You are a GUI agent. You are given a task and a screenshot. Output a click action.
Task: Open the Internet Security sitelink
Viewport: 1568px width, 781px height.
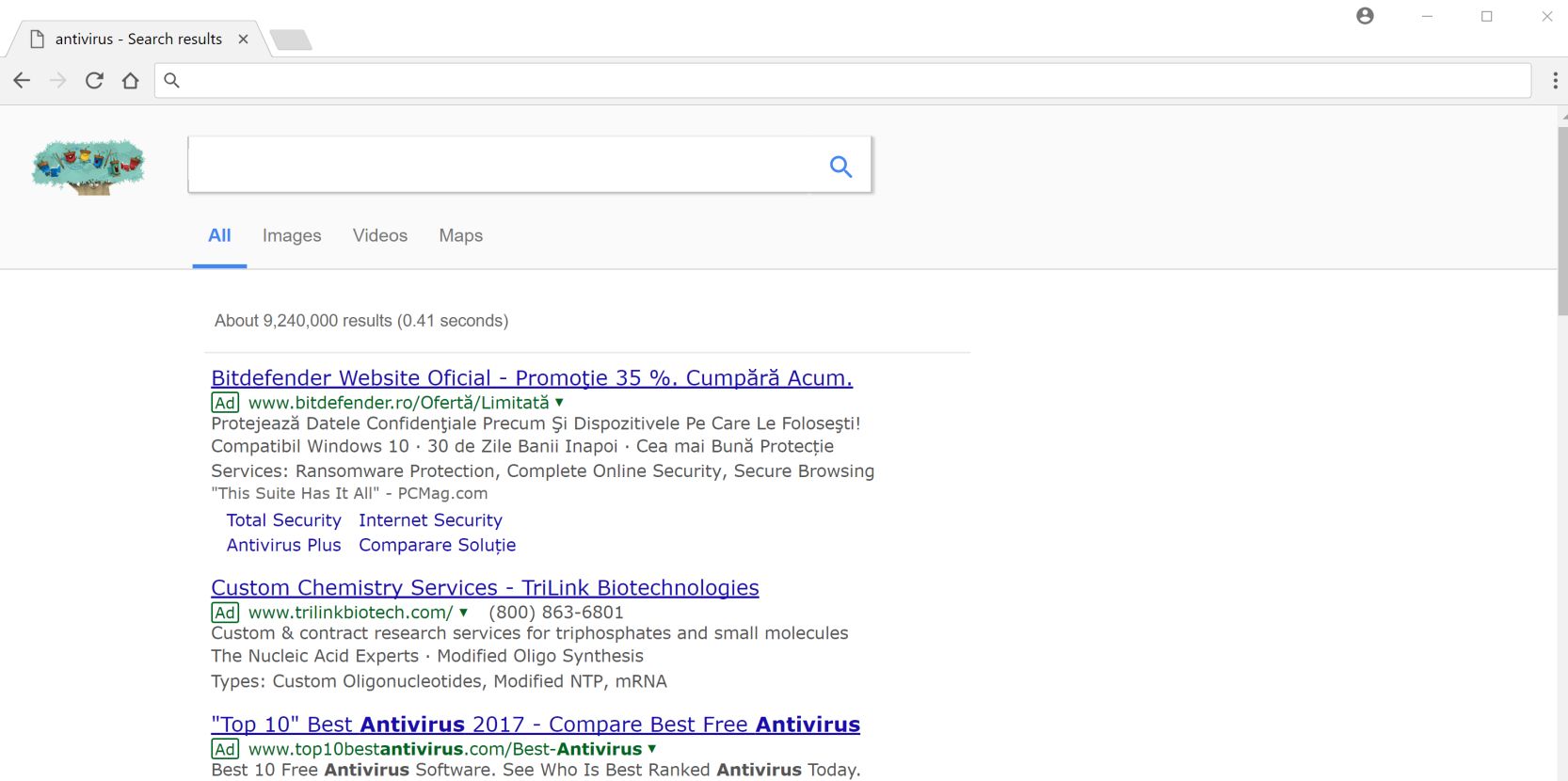430,520
